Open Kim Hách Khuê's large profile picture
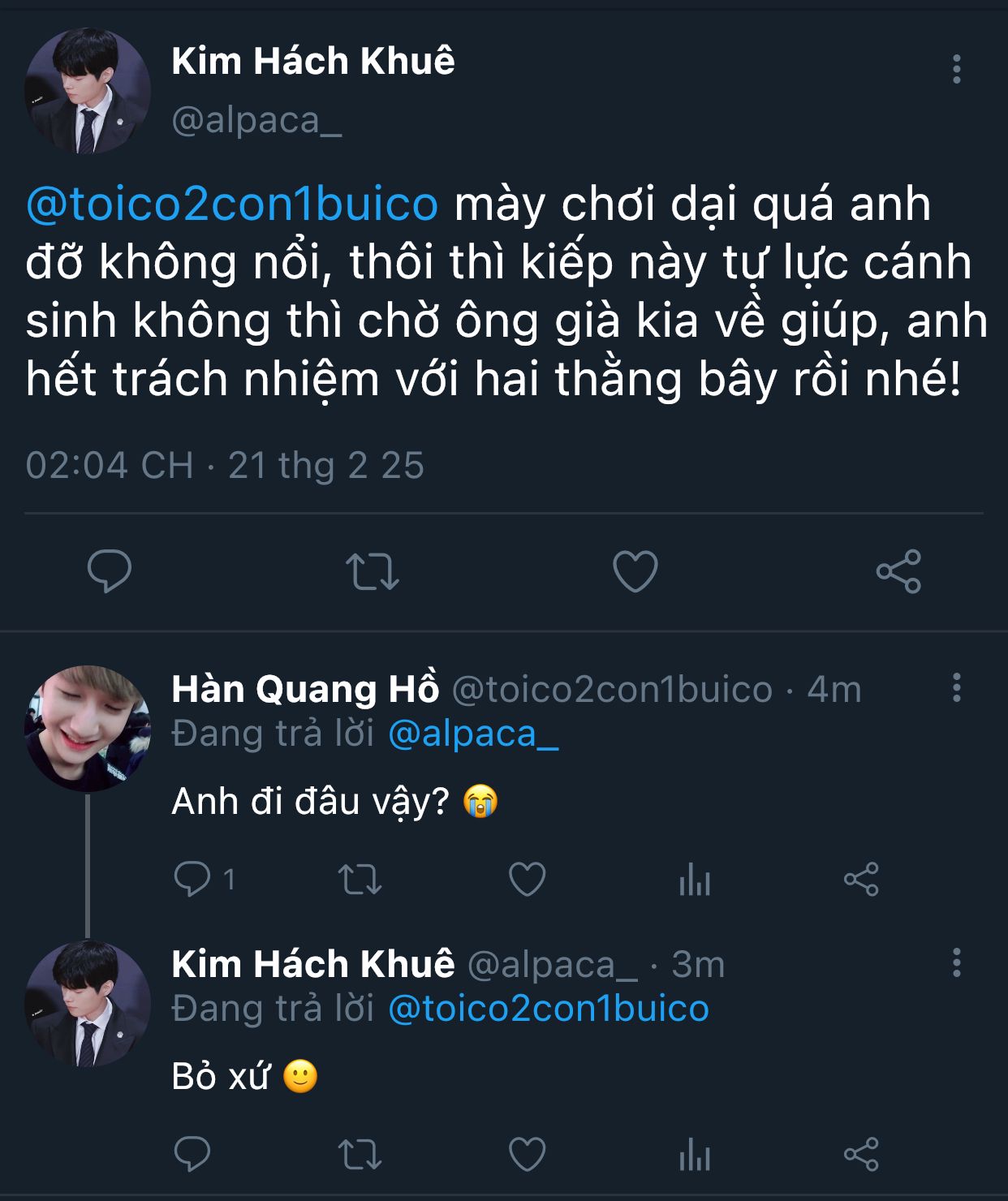The width and height of the screenshot is (1008, 1201). 88,91
